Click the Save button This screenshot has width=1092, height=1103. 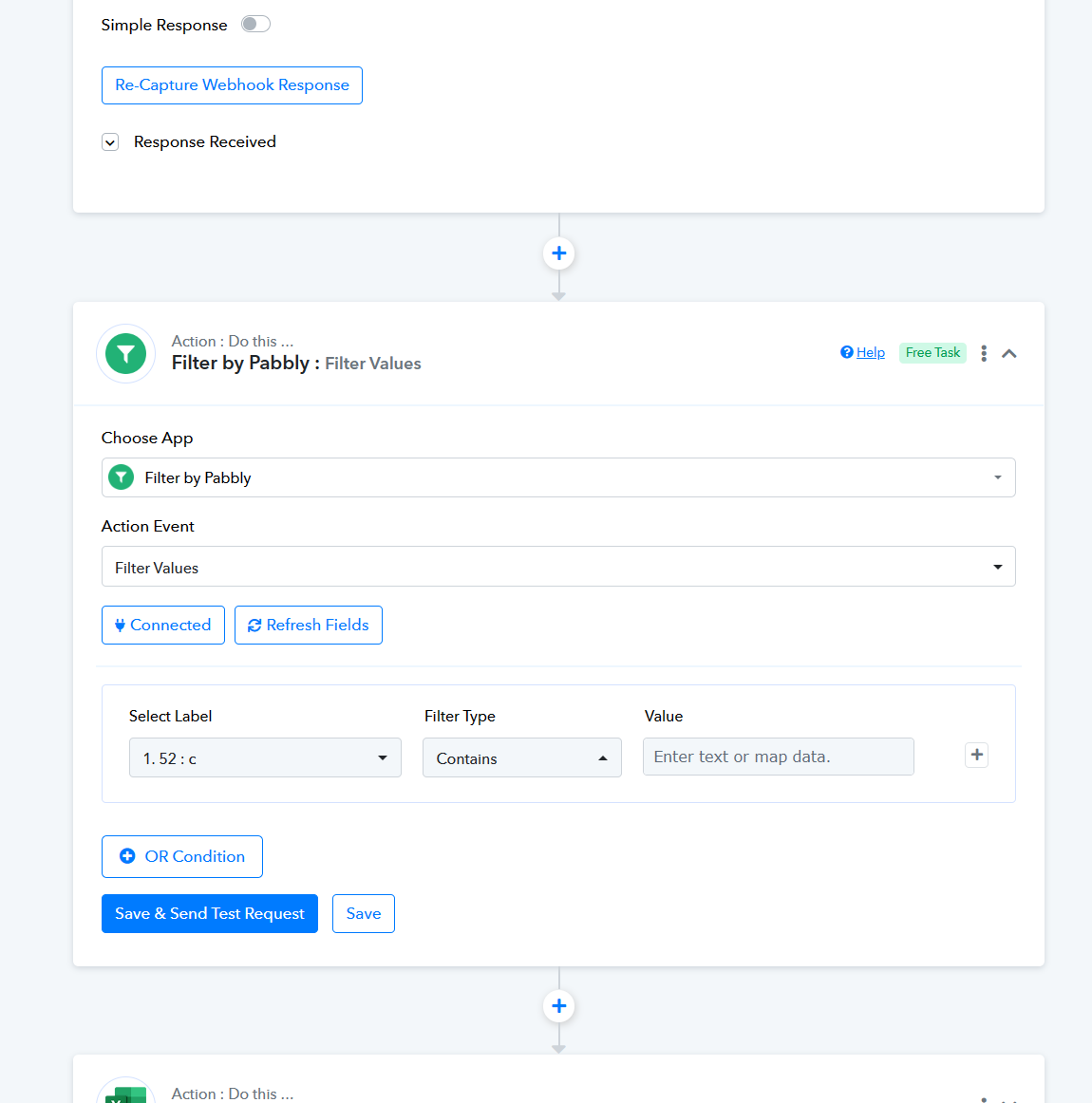[x=363, y=913]
